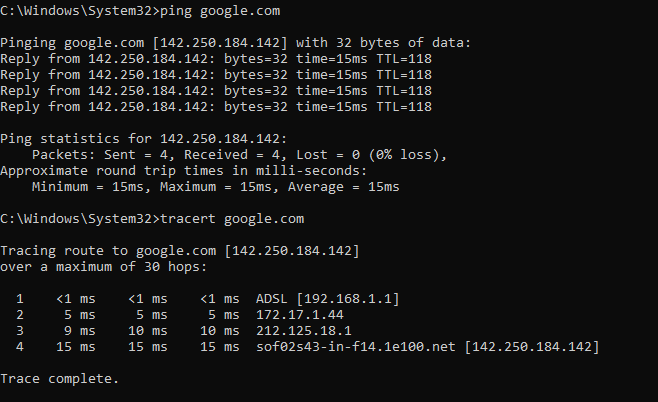Click the "Trace complete." message
This screenshot has width=658, height=402.
coord(59,378)
